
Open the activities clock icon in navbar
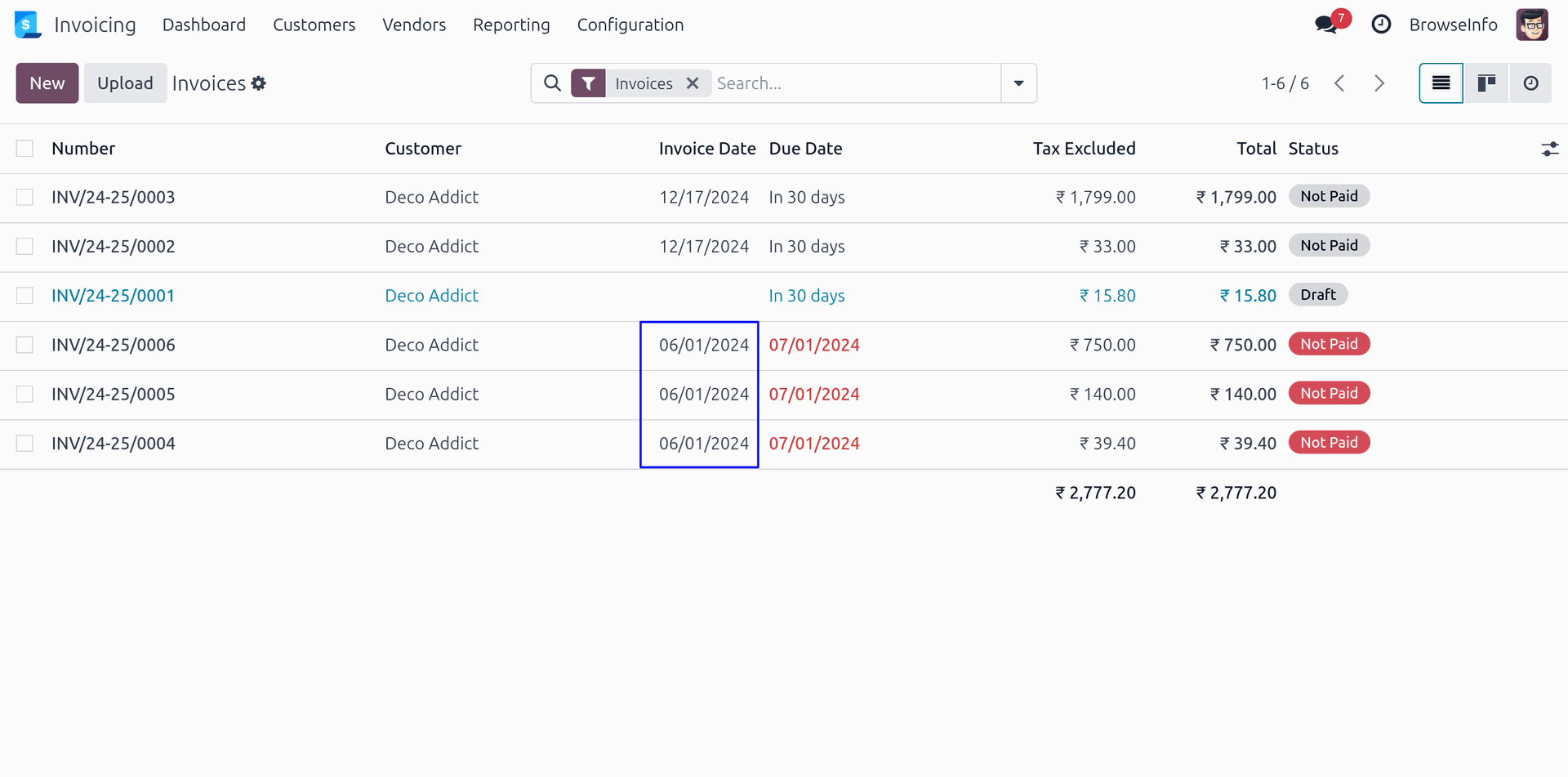point(1381,25)
